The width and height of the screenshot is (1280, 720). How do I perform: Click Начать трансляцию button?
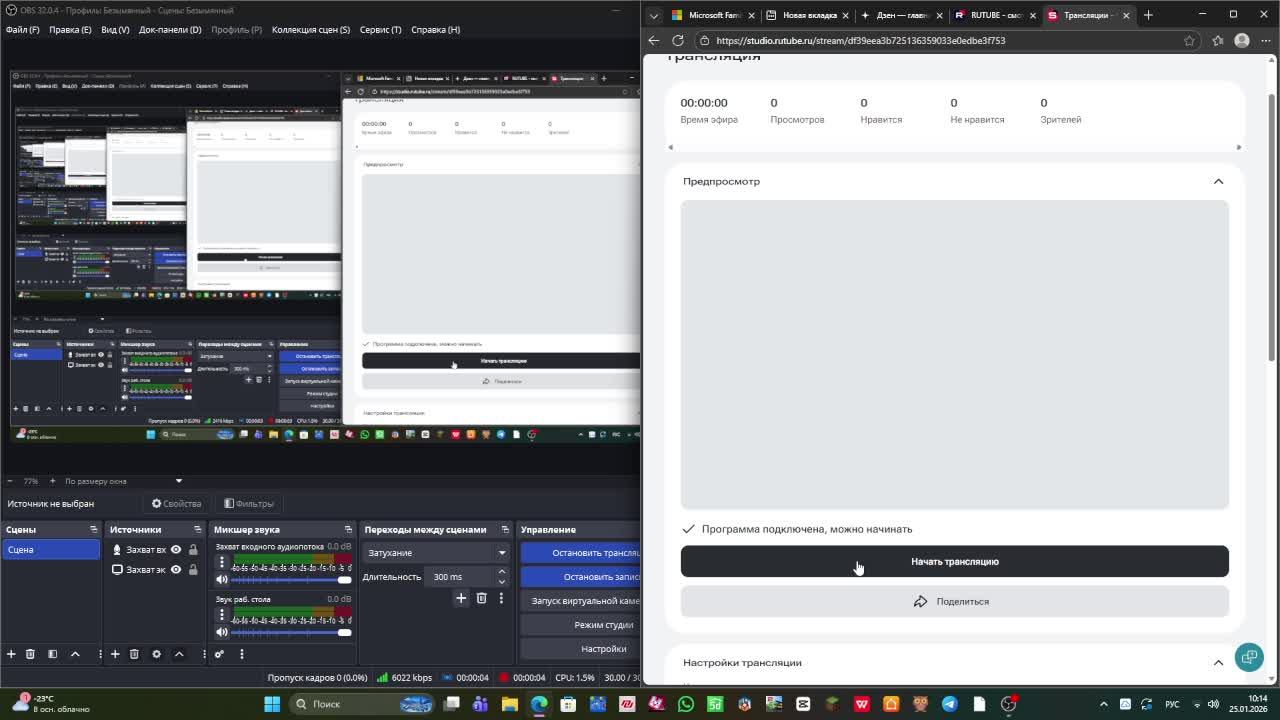coord(955,561)
